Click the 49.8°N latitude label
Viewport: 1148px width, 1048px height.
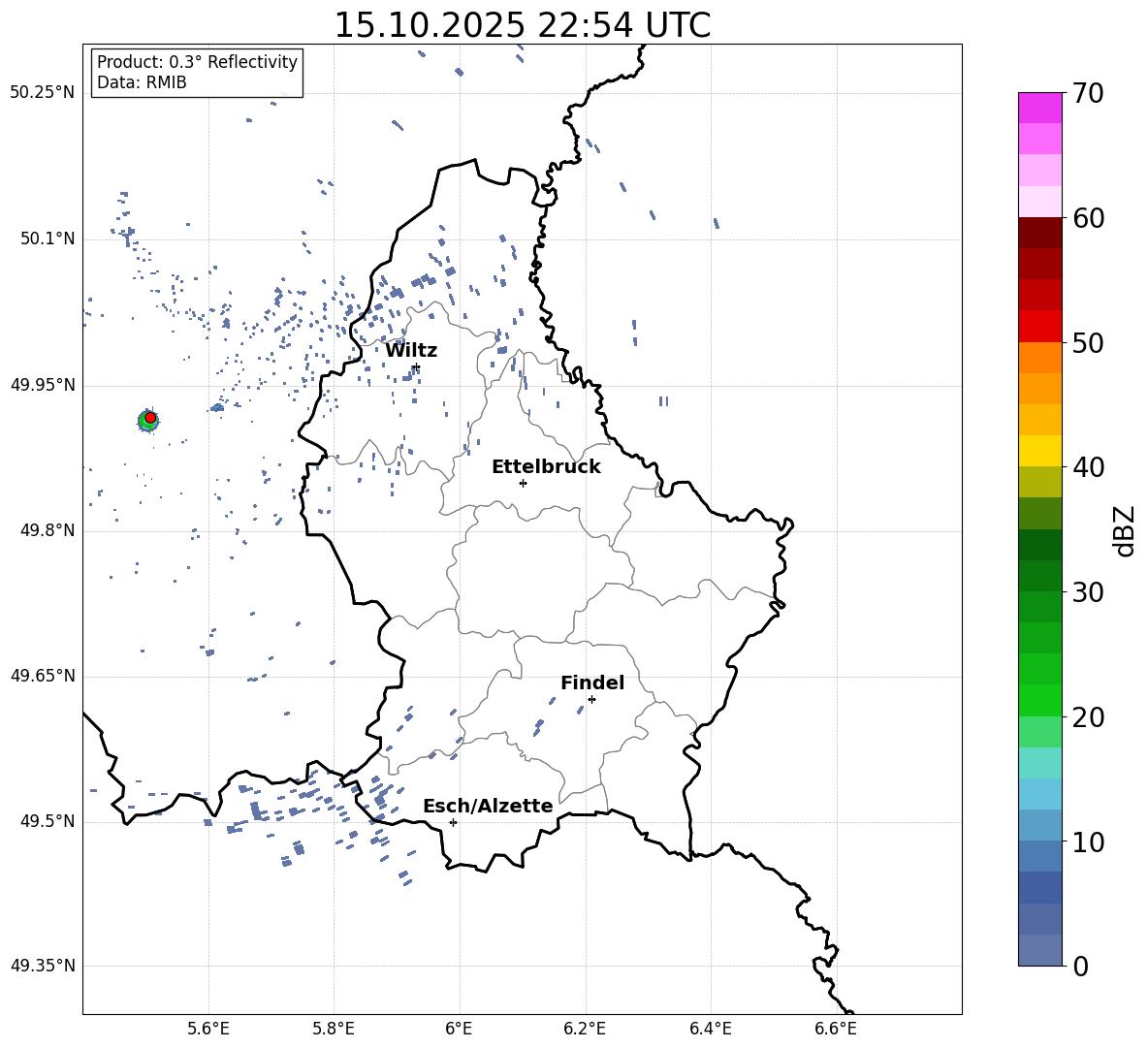(x=47, y=530)
